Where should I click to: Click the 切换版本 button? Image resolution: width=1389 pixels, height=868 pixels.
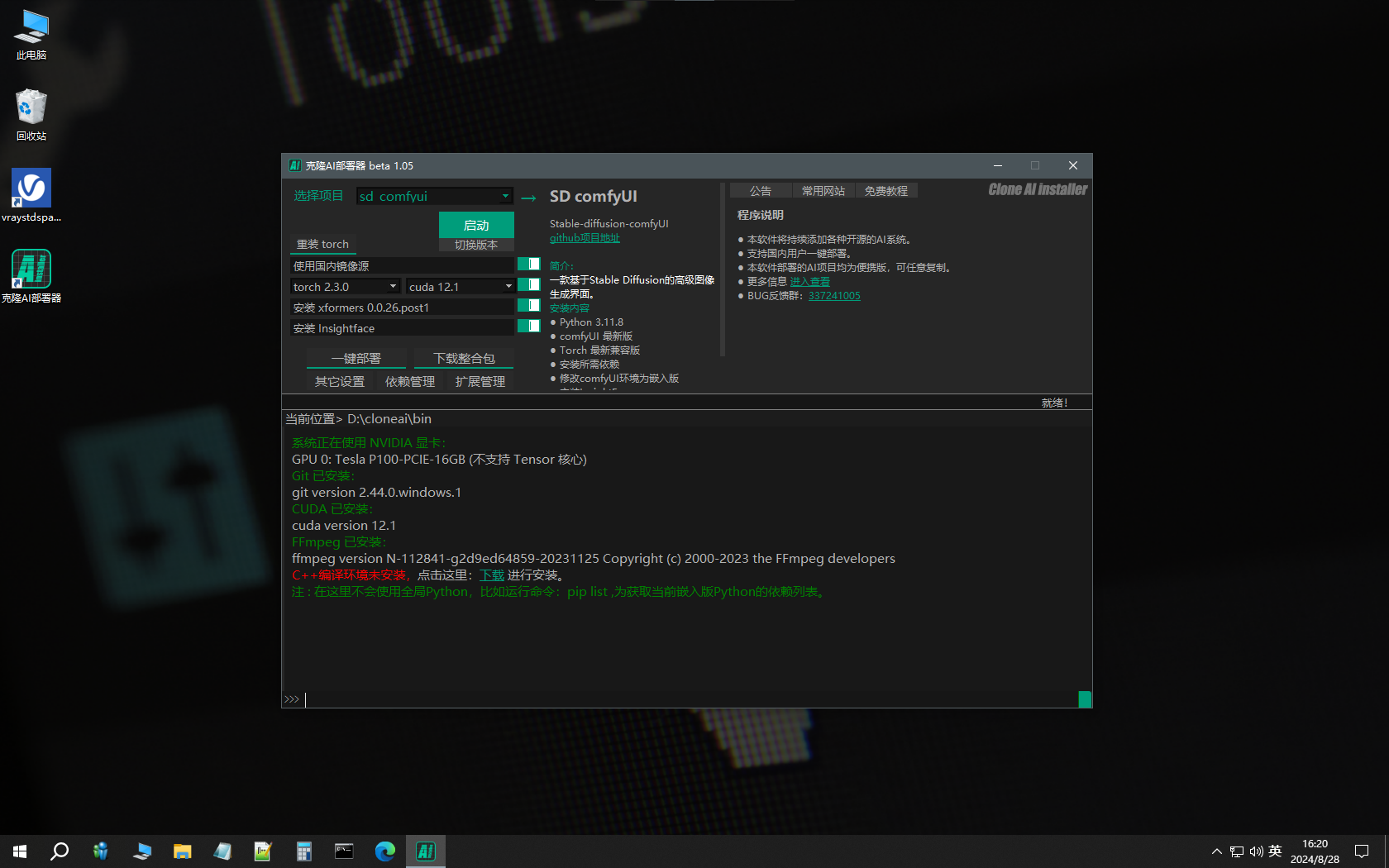[476, 245]
